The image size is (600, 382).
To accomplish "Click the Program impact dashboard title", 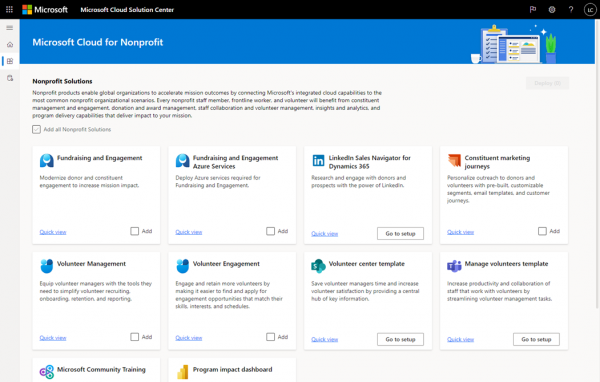I will 232,369.
